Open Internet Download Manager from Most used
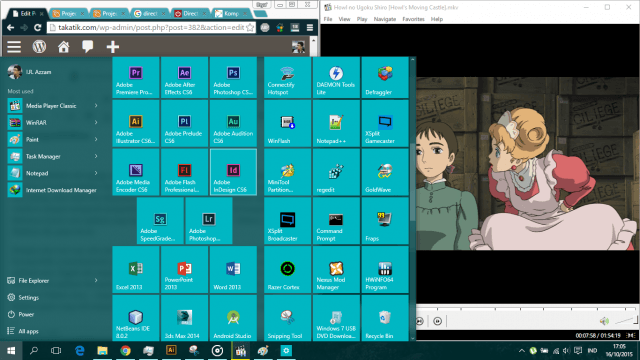 click(x=53, y=190)
